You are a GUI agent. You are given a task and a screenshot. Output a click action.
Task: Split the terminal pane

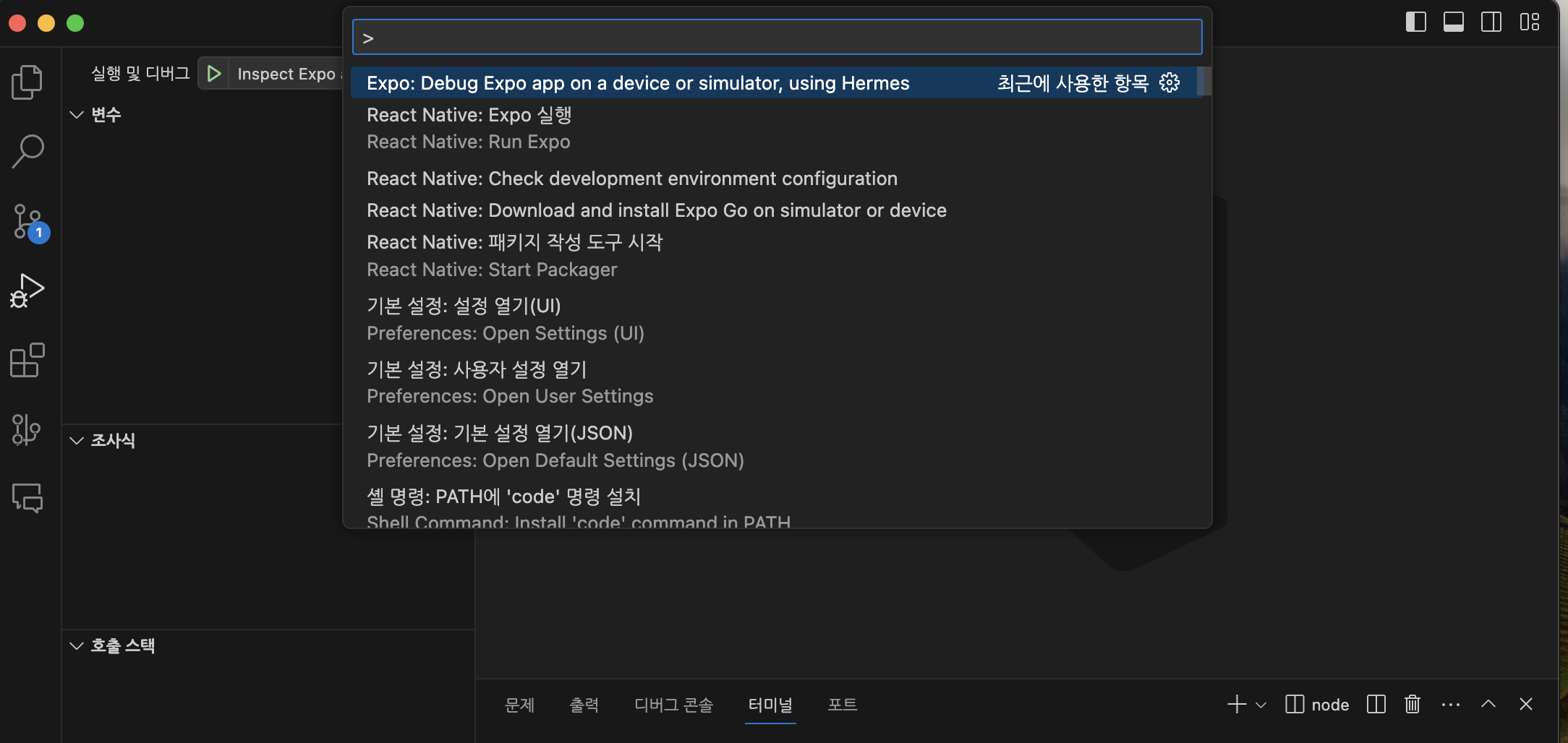coord(1376,704)
